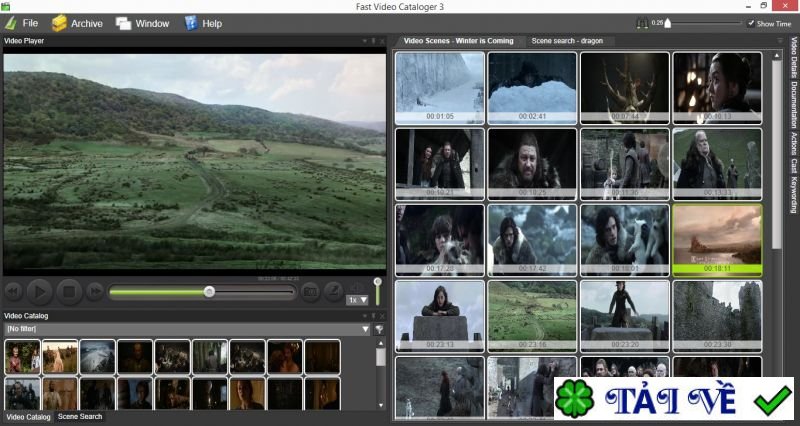
Task: Switch to Scene search - dragon tab
Action: coord(567,41)
